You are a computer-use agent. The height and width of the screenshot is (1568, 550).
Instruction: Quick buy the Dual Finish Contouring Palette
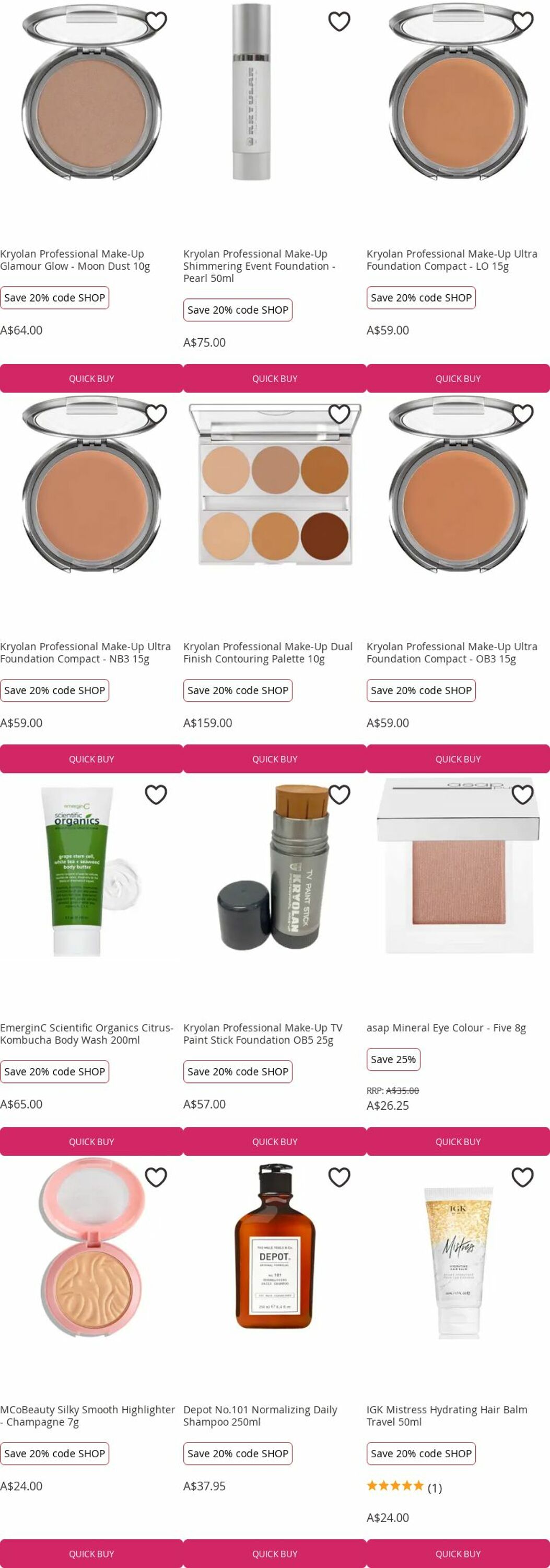pos(274,759)
